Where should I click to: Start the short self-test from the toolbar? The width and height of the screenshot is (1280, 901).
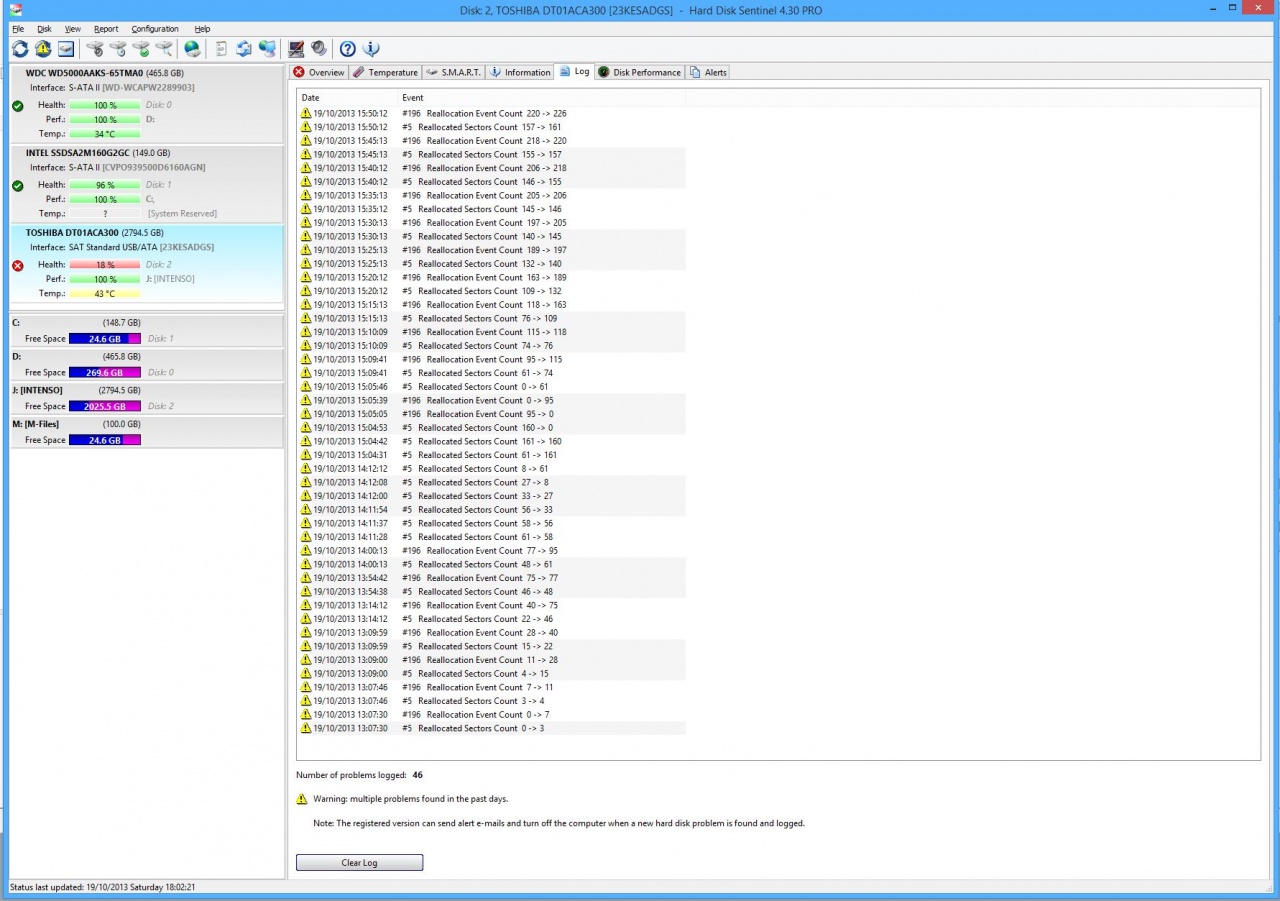point(95,49)
